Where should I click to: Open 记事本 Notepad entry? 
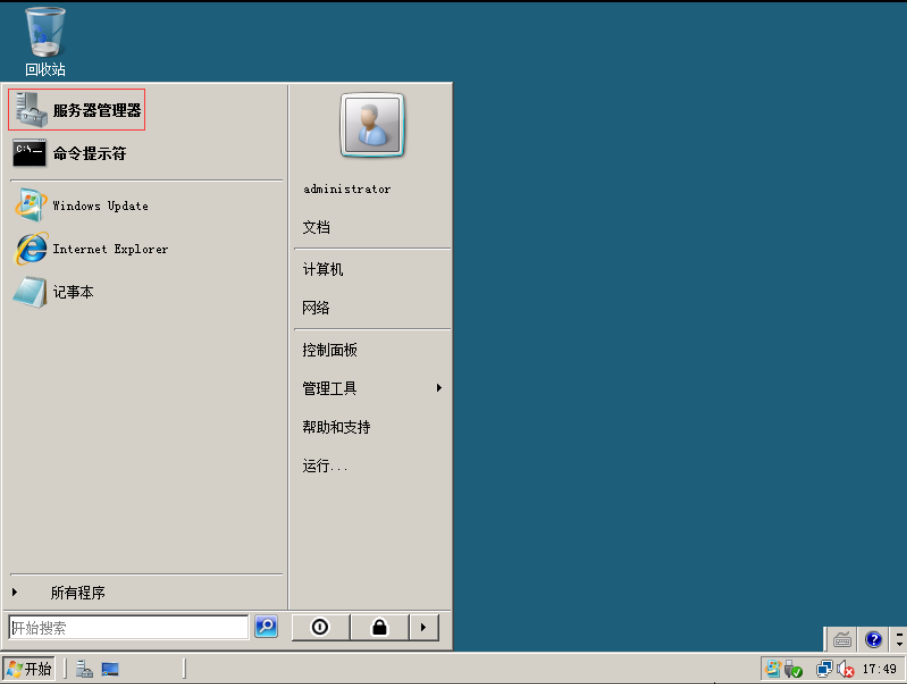click(54, 292)
